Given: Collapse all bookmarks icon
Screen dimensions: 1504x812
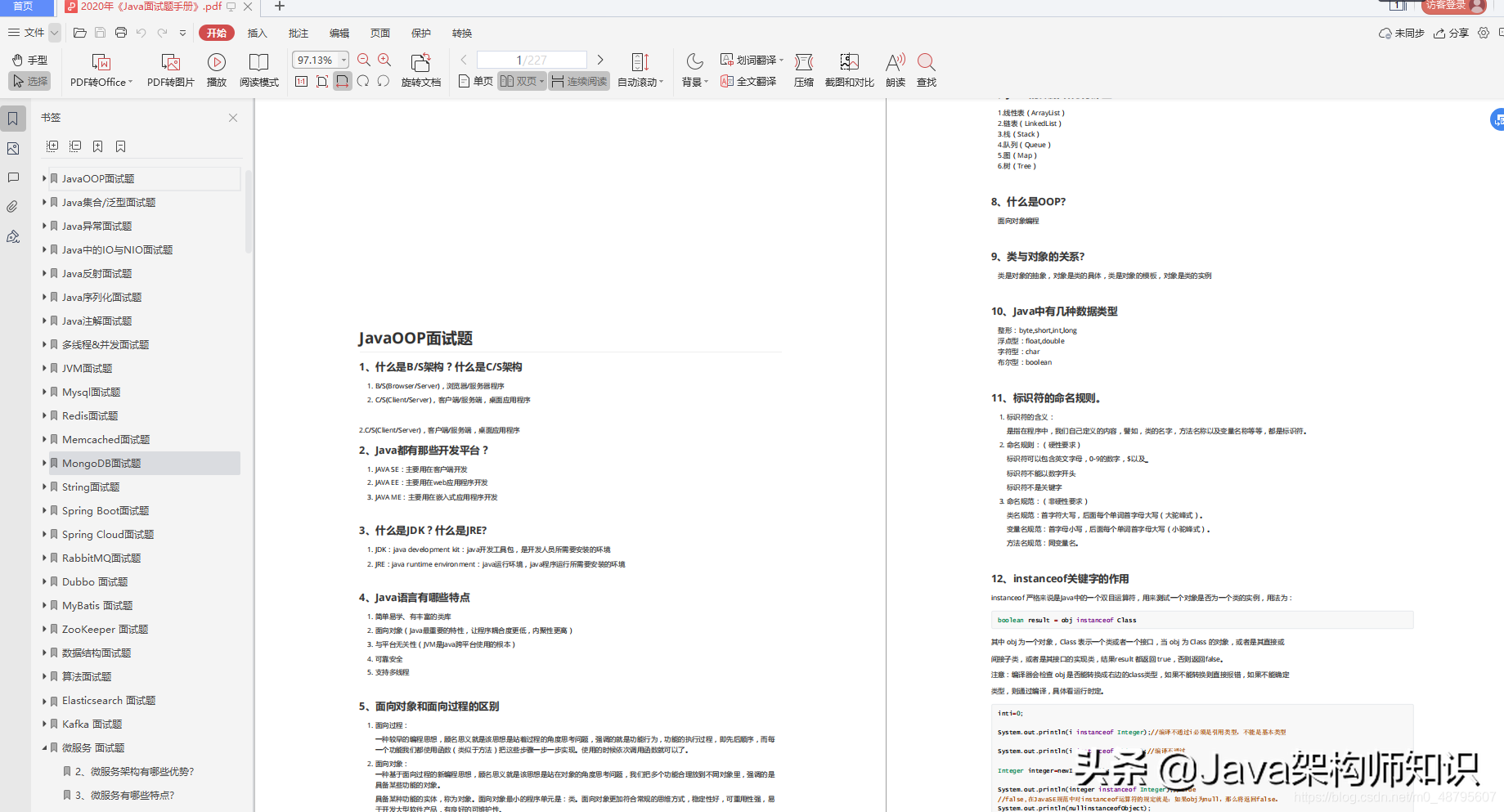Looking at the screenshot, I should click(75, 146).
